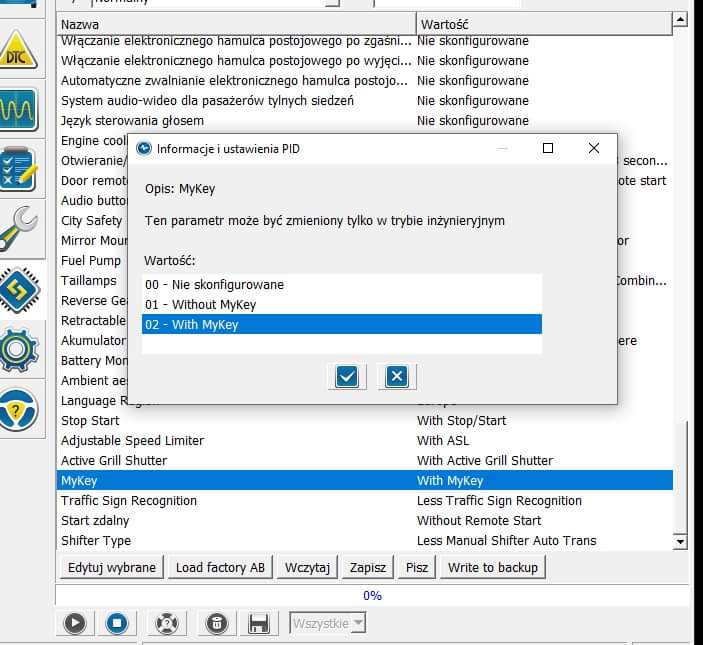Select the Język sterowania głosem row

(365, 121)
